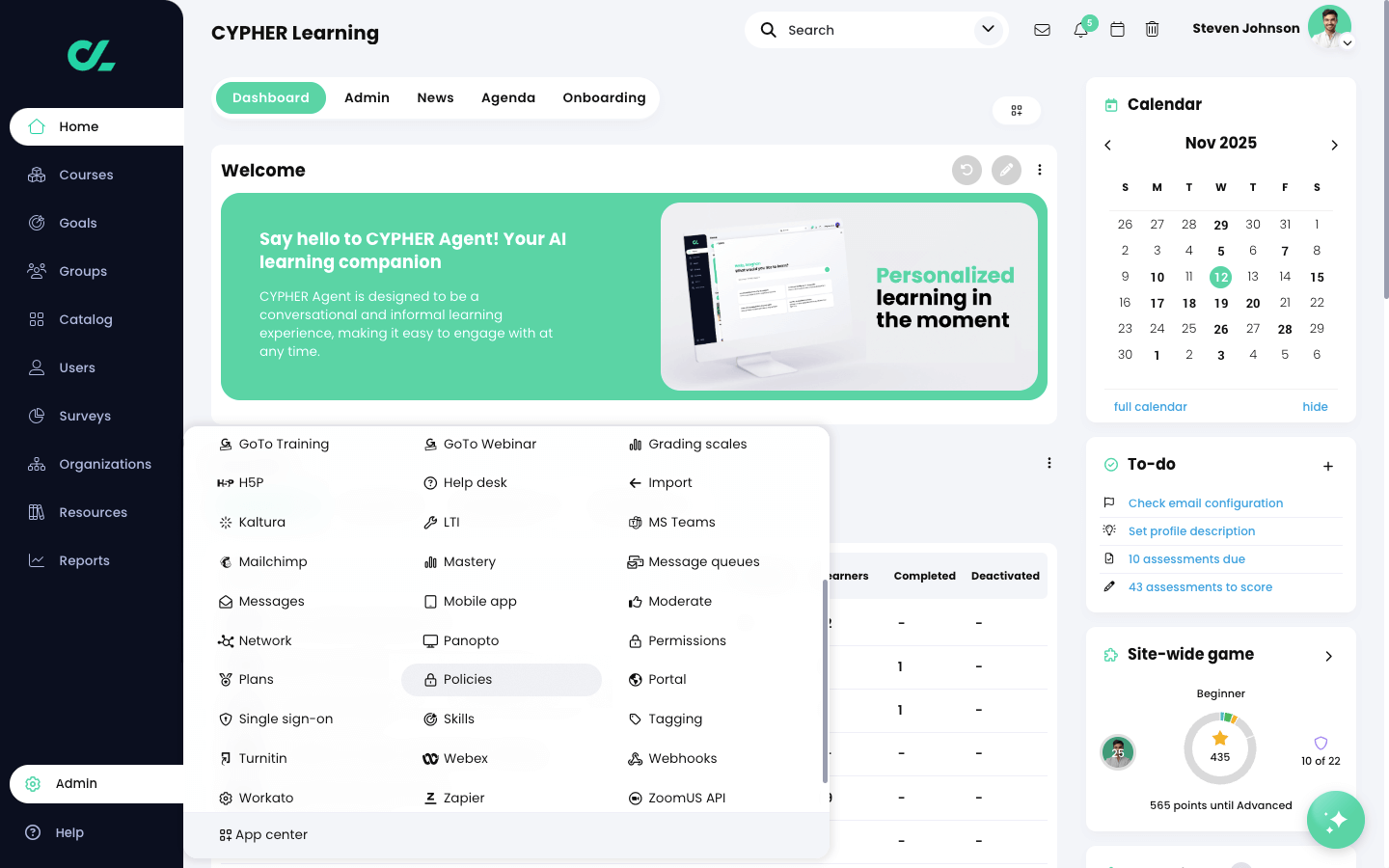Add a new to-do item
Image resolution: width=1389 pixels, height=868 pixels.
1328,466
